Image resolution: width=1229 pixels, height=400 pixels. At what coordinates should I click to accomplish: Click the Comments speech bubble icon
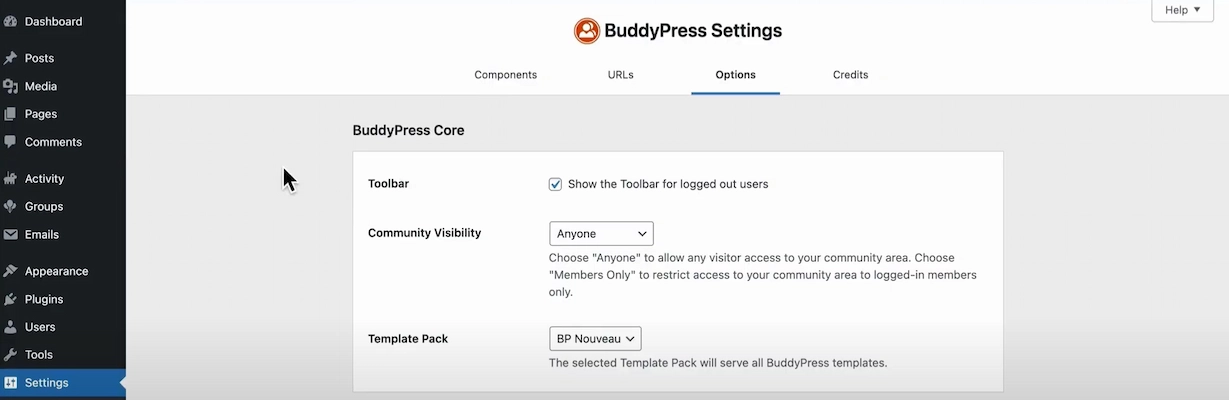(x=11, y=142)
